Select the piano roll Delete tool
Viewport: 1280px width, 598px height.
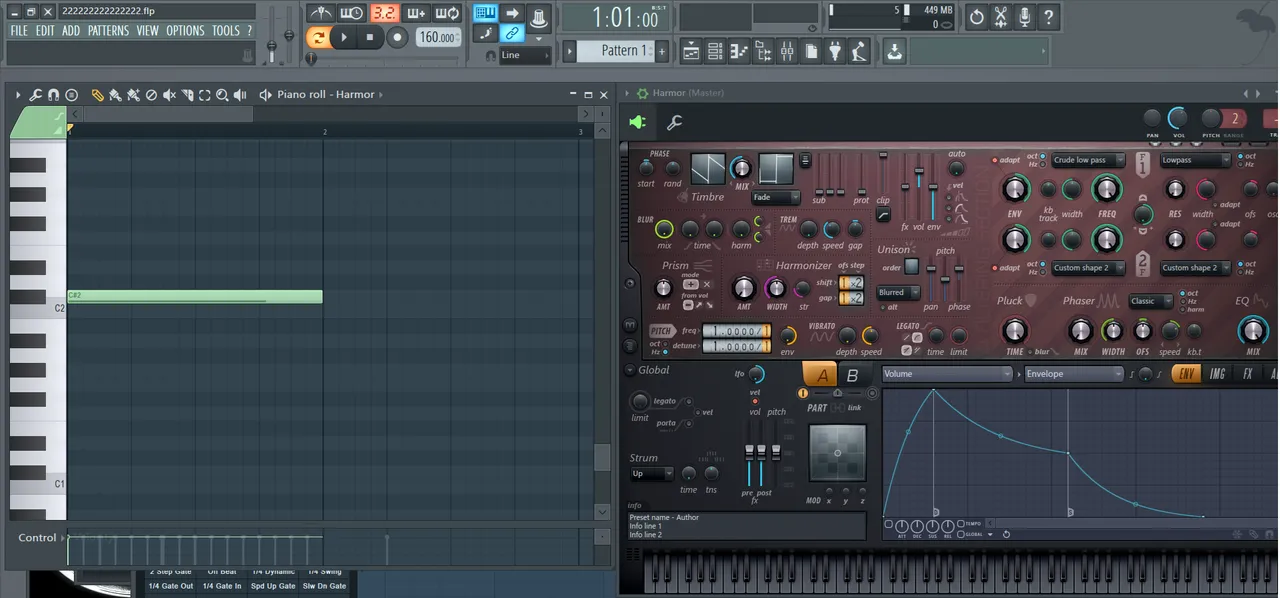click(151, 95)
